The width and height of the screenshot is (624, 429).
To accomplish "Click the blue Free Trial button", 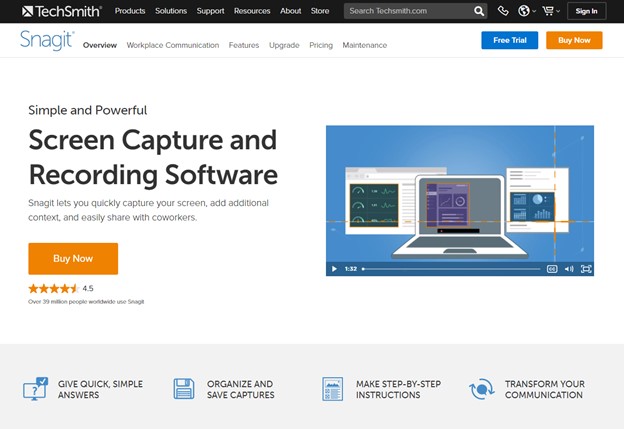I will [509, 40].
